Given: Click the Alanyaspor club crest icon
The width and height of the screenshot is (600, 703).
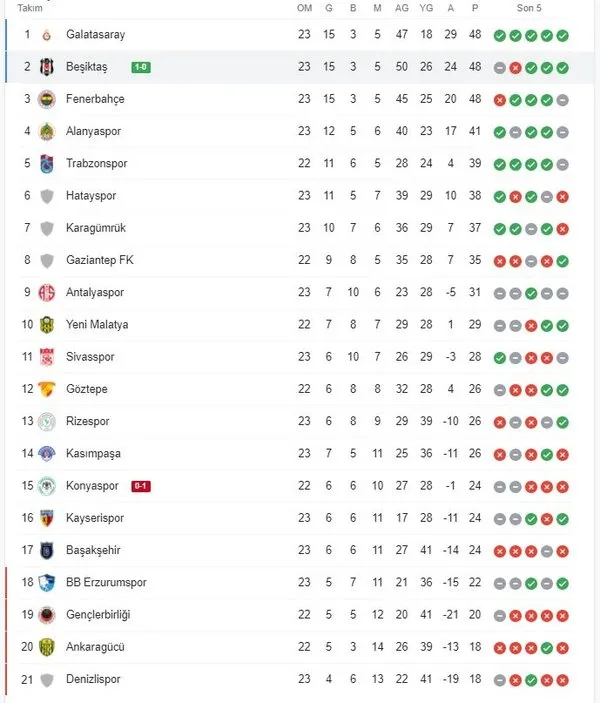Looking at the screenshot, I should tap(46, 131).
